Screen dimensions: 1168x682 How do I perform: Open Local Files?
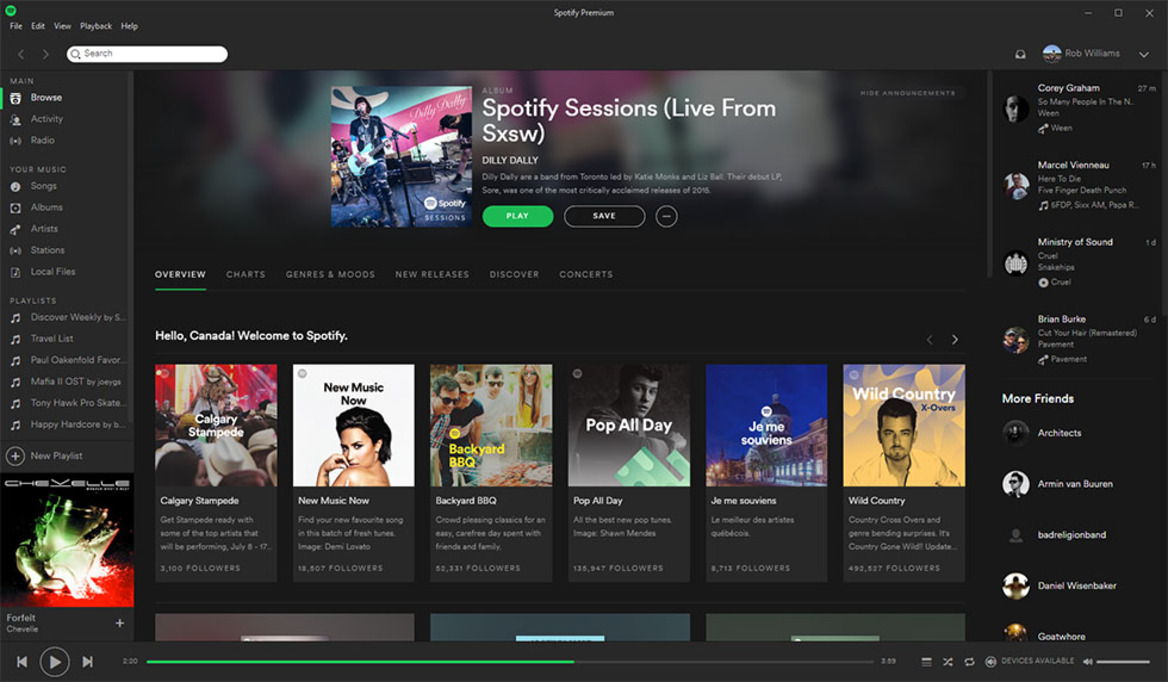pyautogui.click(x=52, y=272)
